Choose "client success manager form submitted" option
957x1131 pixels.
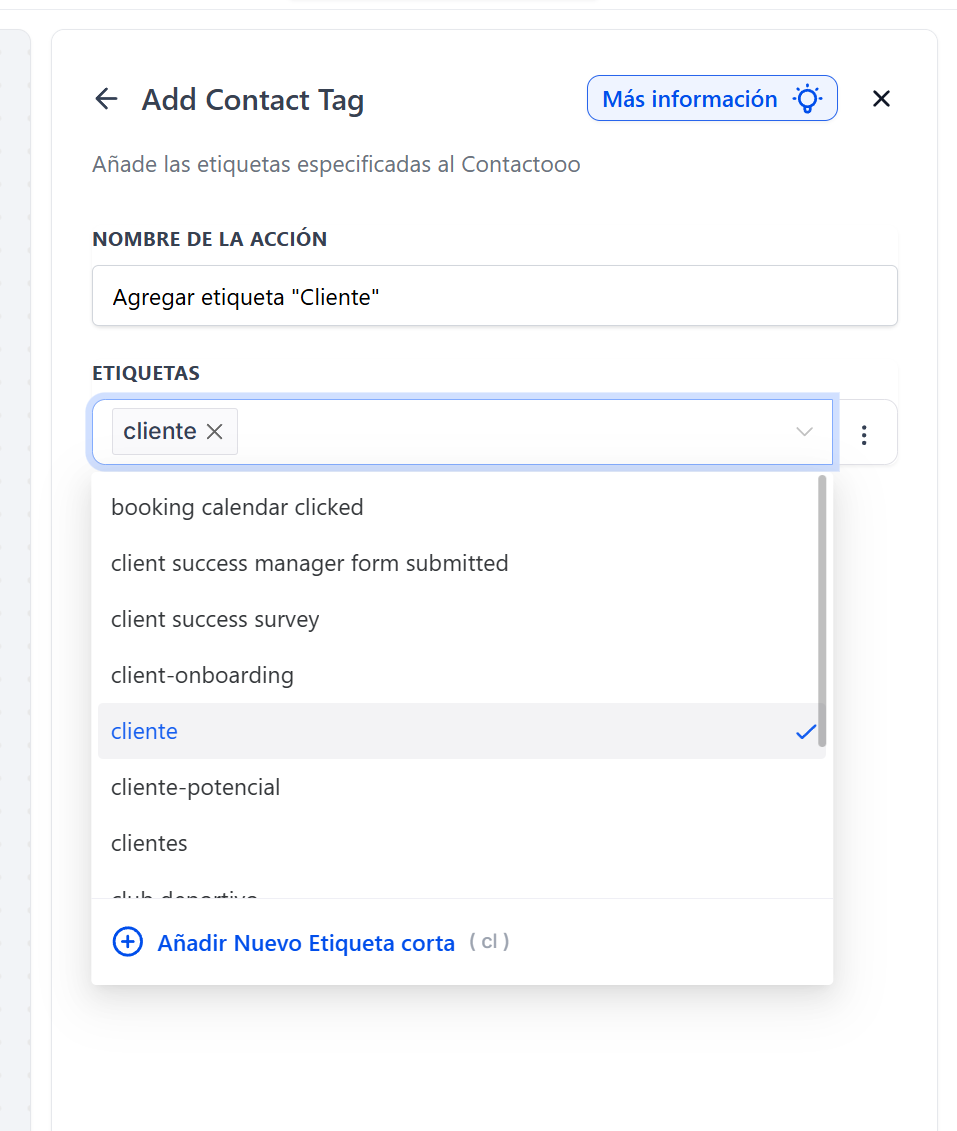pos(309,563)
